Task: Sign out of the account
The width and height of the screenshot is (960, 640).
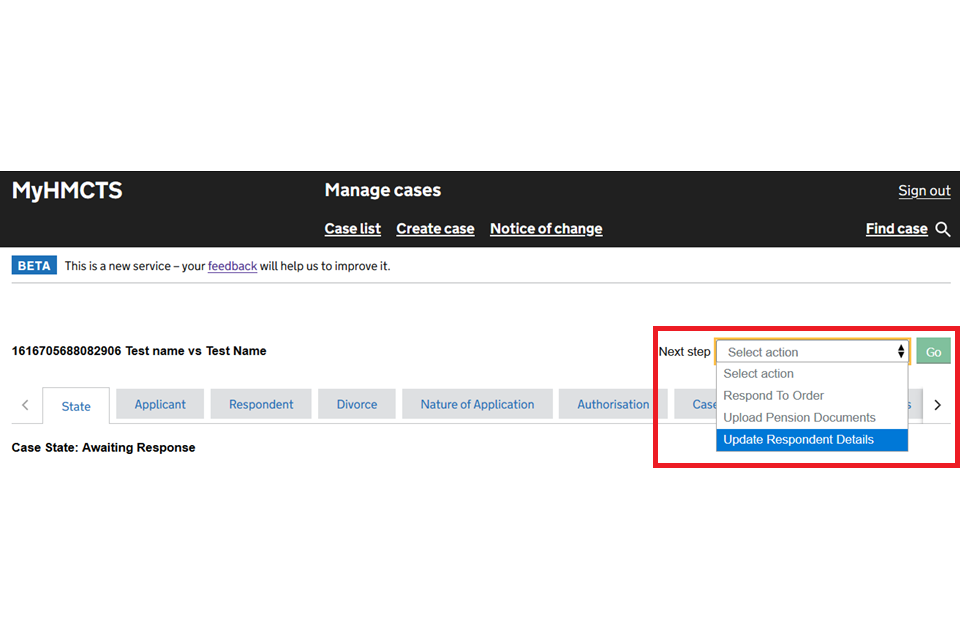Action: point(924,191)
